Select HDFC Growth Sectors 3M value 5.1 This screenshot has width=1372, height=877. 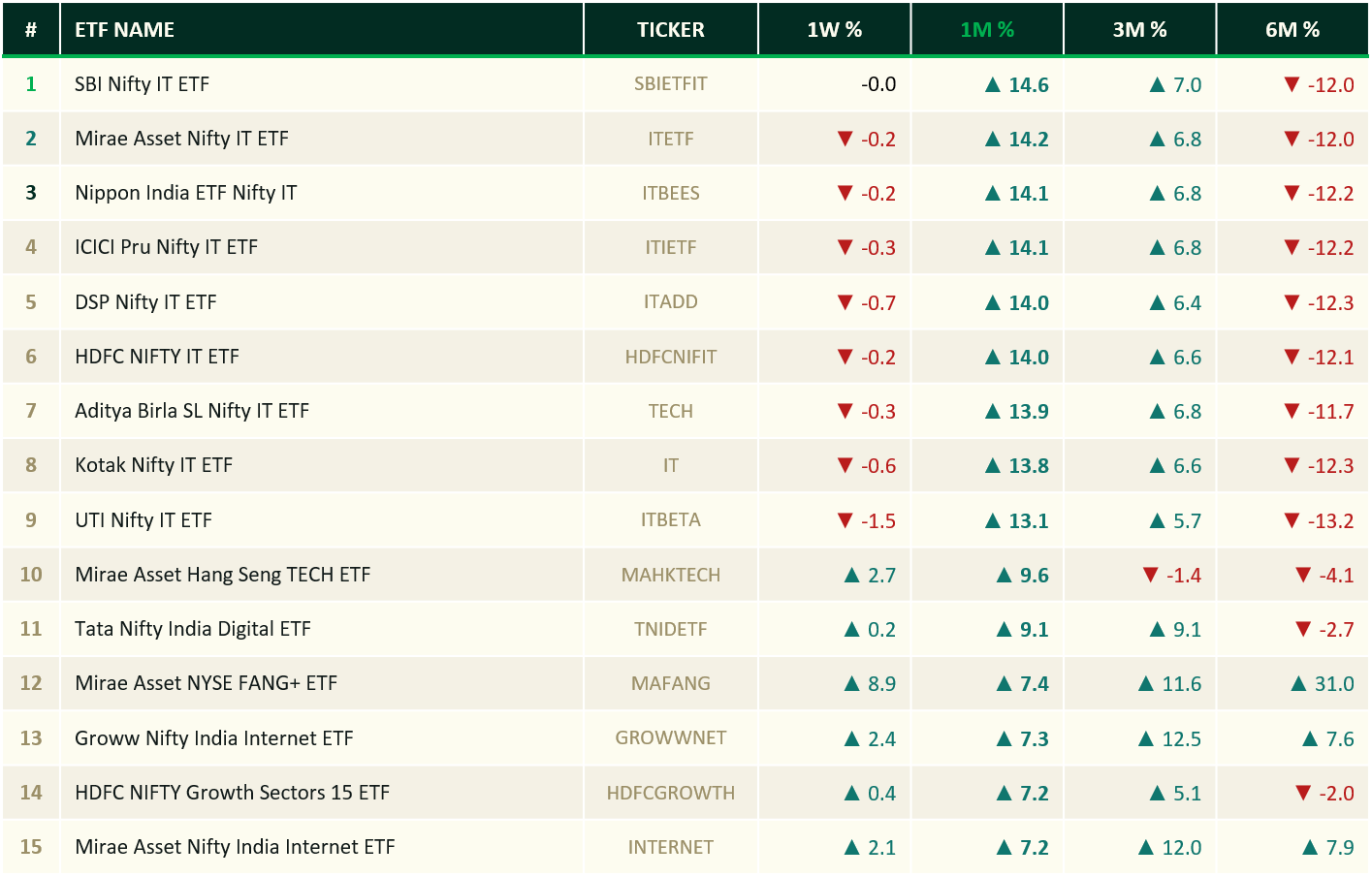(1175, 793)
